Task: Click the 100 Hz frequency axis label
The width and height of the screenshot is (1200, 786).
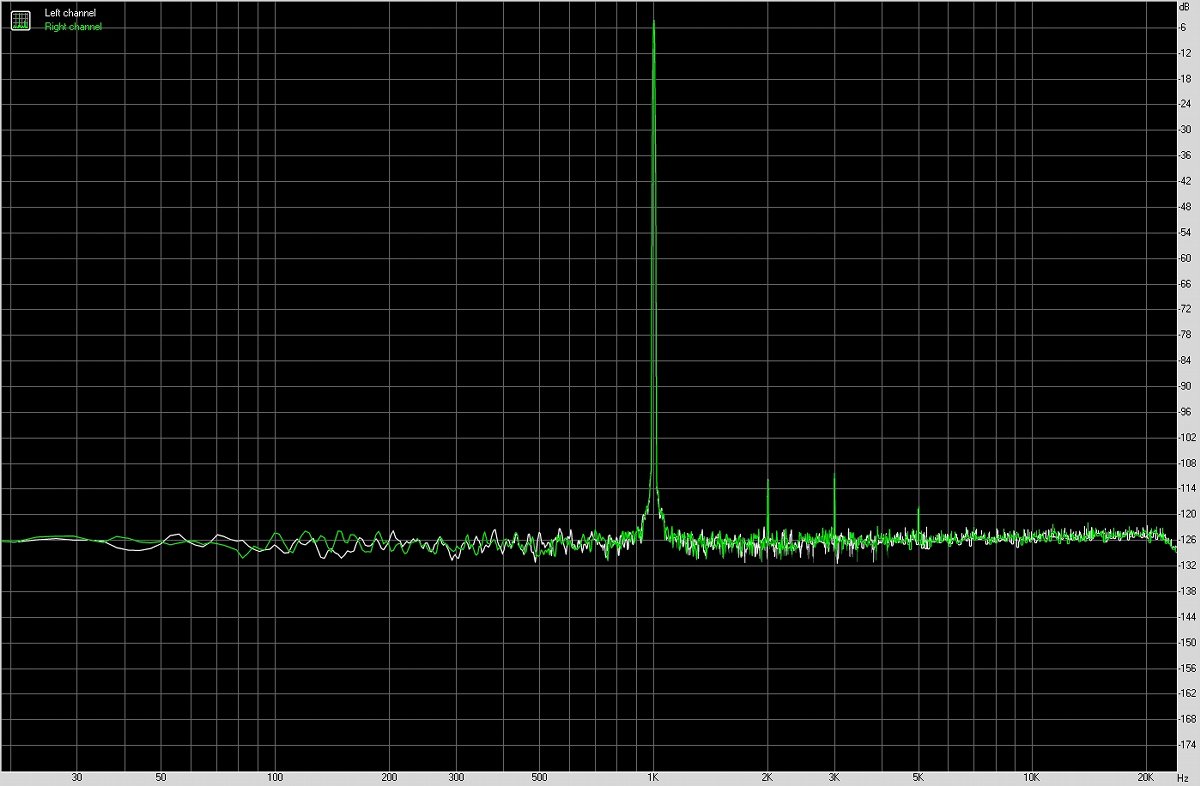Action: (277, 775)
